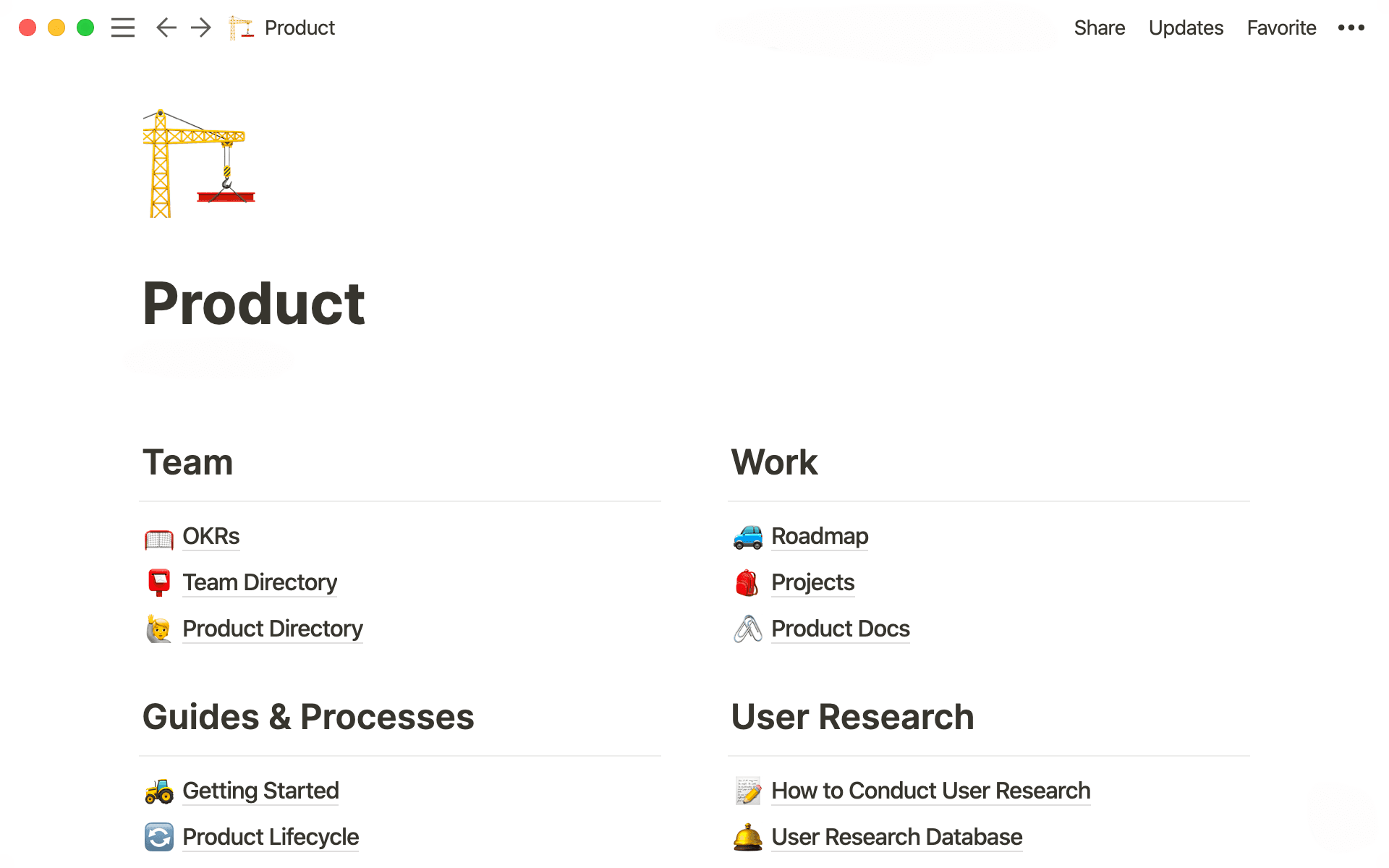Click the crane emoji page icon
The height and width of the screenshot is (868, 1389).
click(242, 27)
